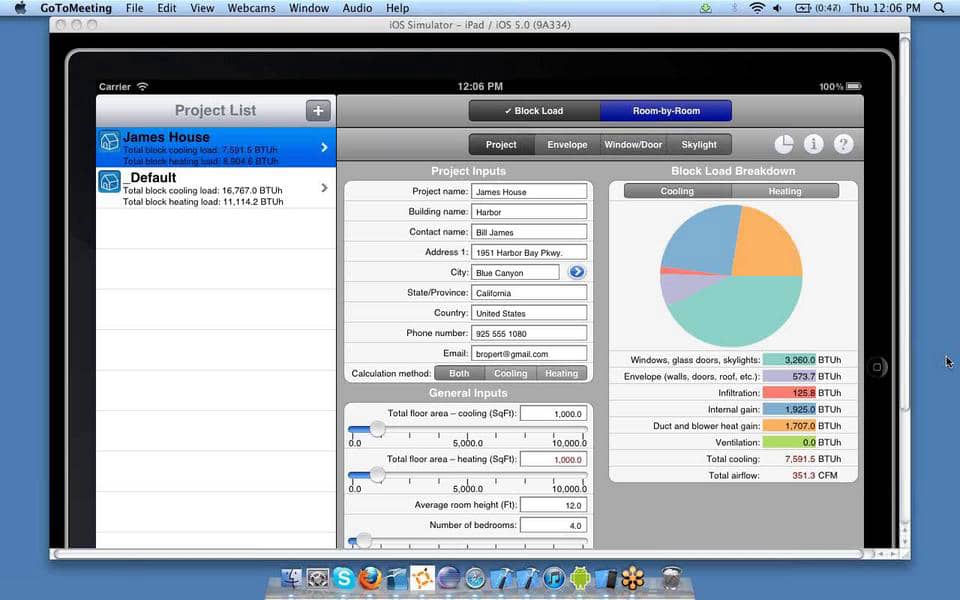Click the Wi-Fi status icon in menu bar
Screen dimensions: 960x600
coord(757,8)
